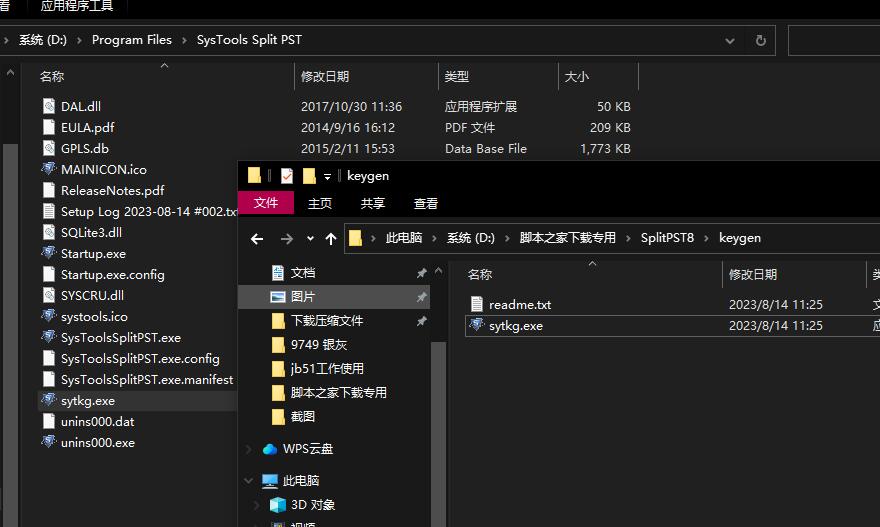Go up one folder level in keygen window
Screen dimensions: 880x527
(331, 239)
